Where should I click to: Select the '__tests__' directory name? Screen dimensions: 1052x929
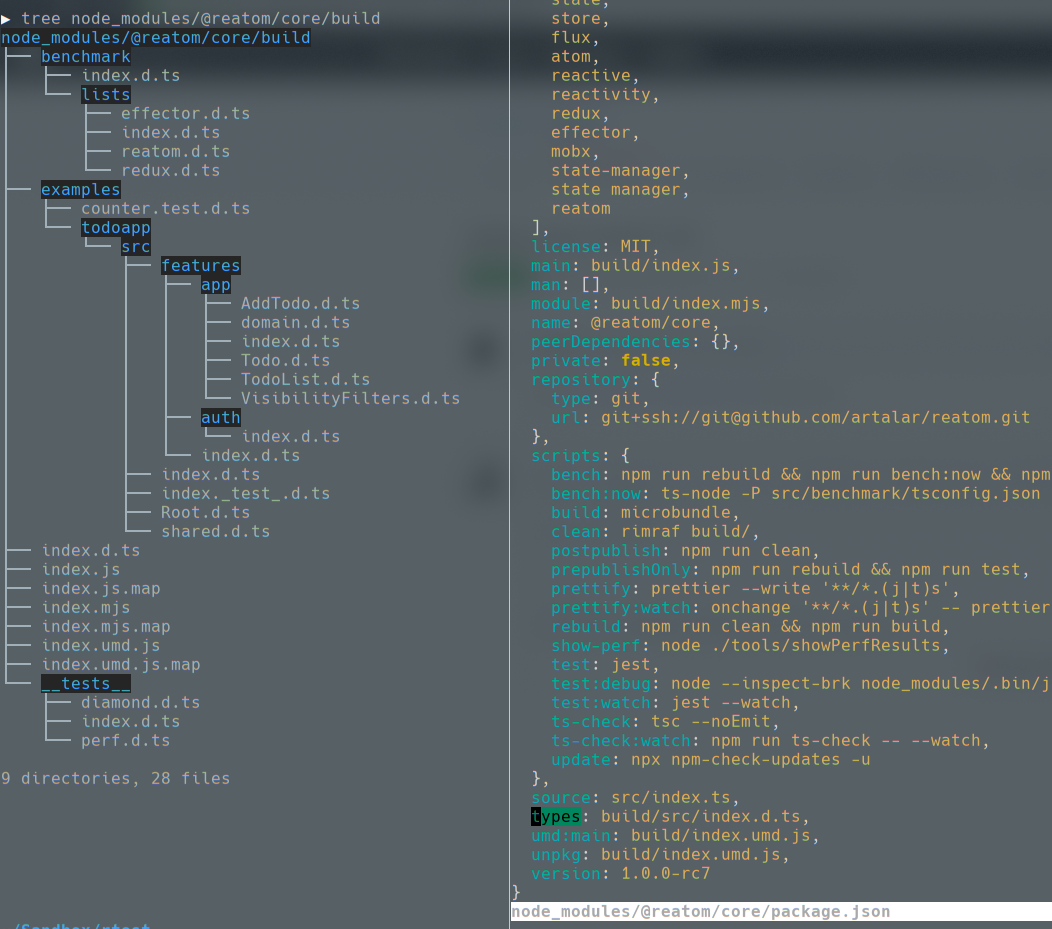[85, 683]
